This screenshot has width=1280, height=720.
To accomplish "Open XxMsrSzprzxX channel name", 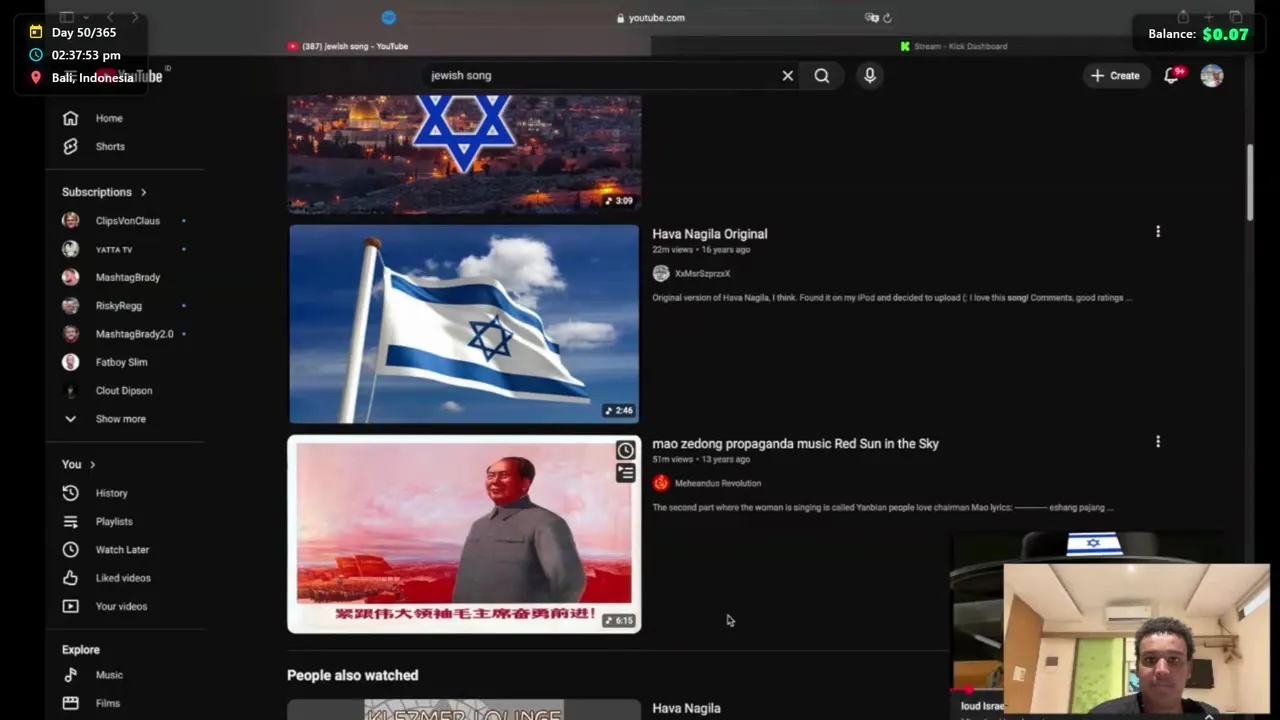I will (702, 273).
